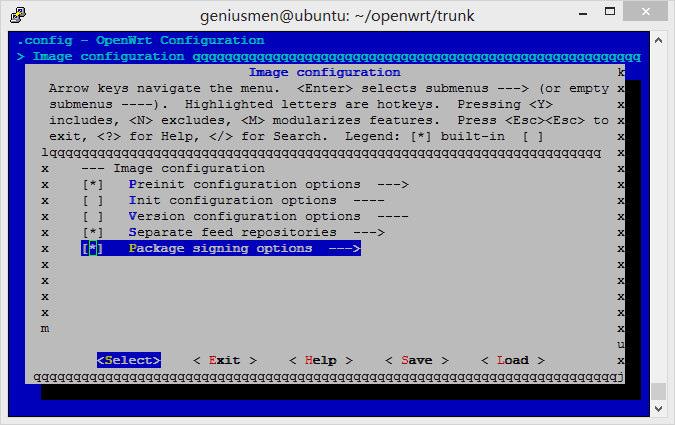Click the scrollbar down arrow
The image size is (675, 425).
(x=658, y=409)
